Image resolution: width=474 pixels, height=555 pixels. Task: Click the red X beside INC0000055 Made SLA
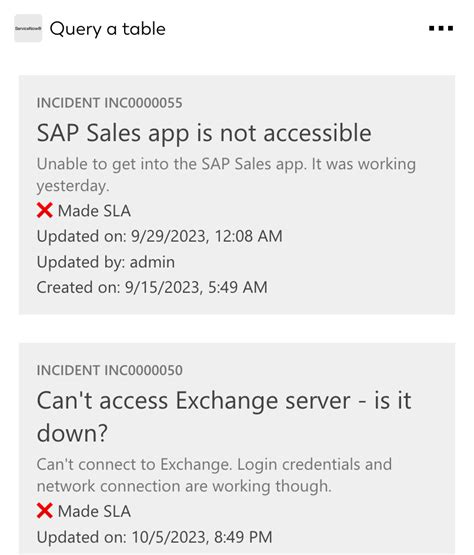click(45, 210)
